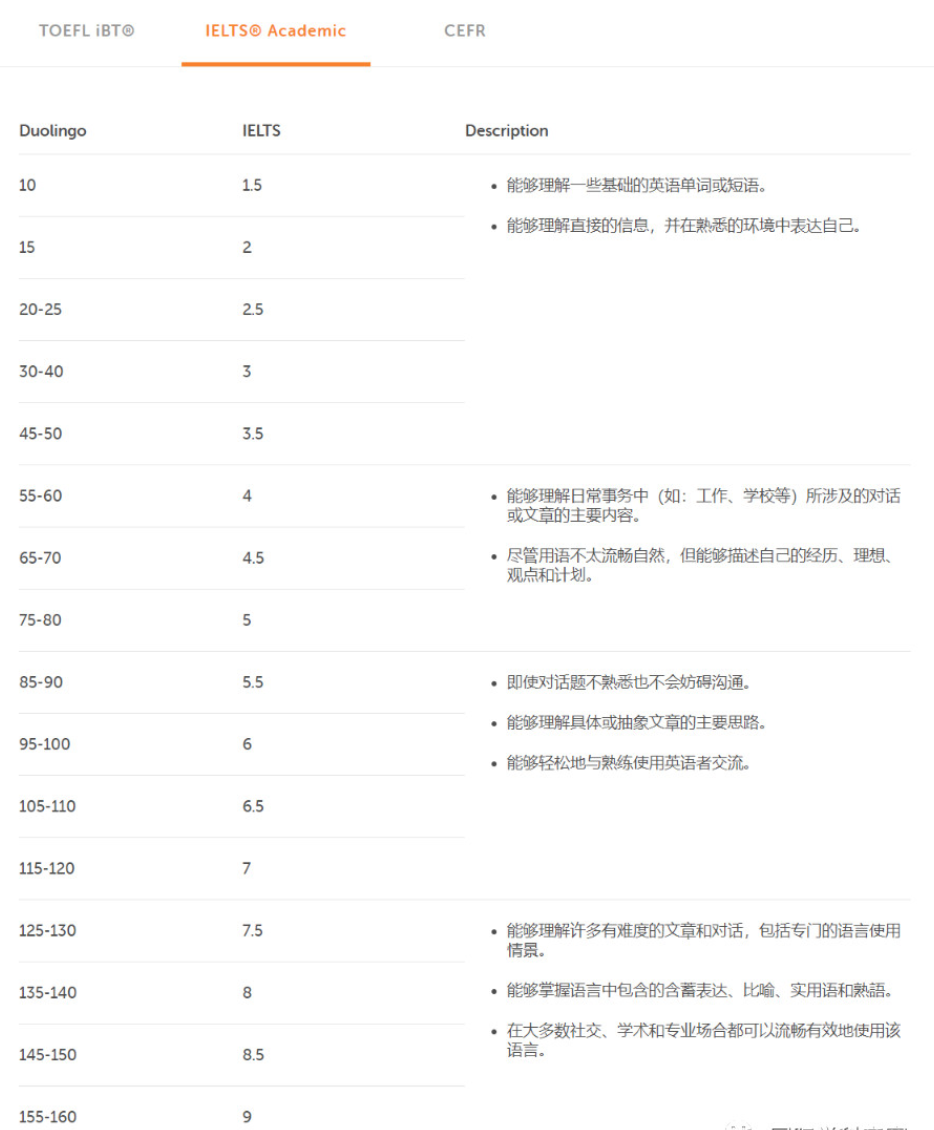Click the IELTS 5.5 score value

[x=253, y=682]
